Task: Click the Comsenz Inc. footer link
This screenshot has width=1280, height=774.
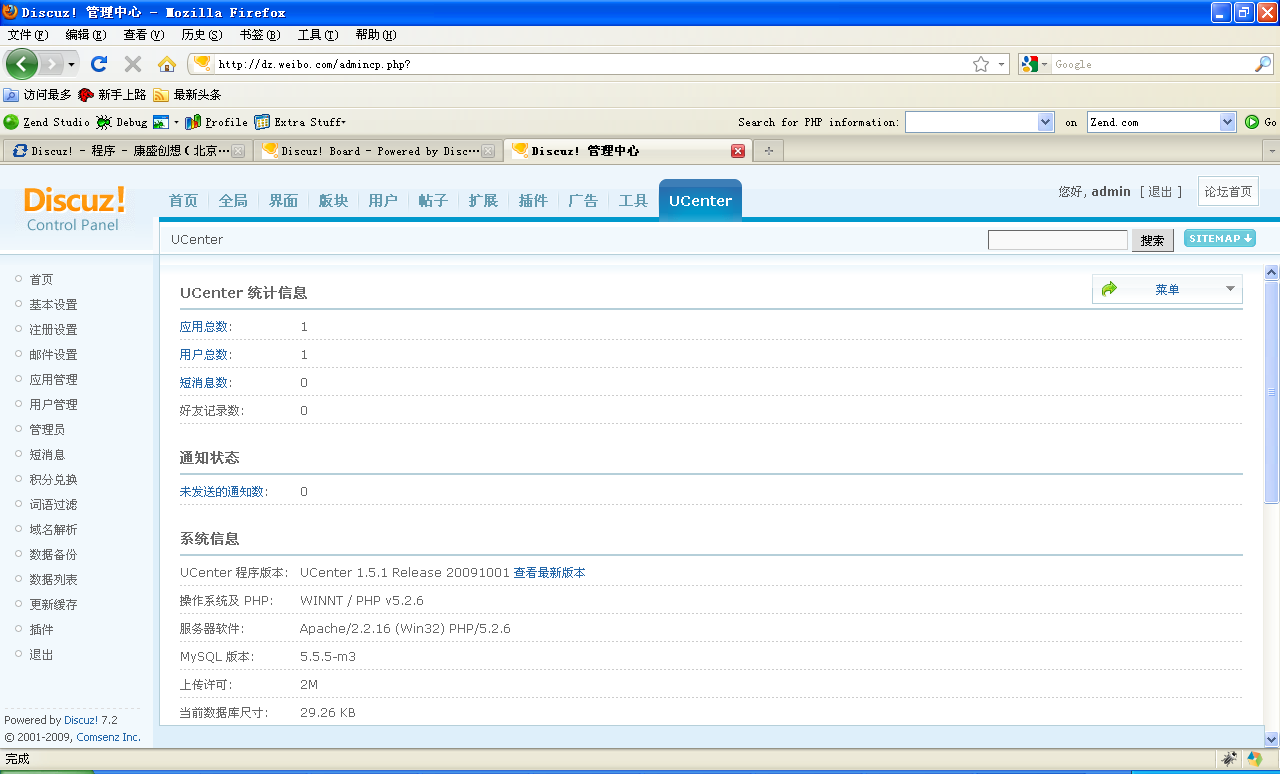Action: (109, 737)
